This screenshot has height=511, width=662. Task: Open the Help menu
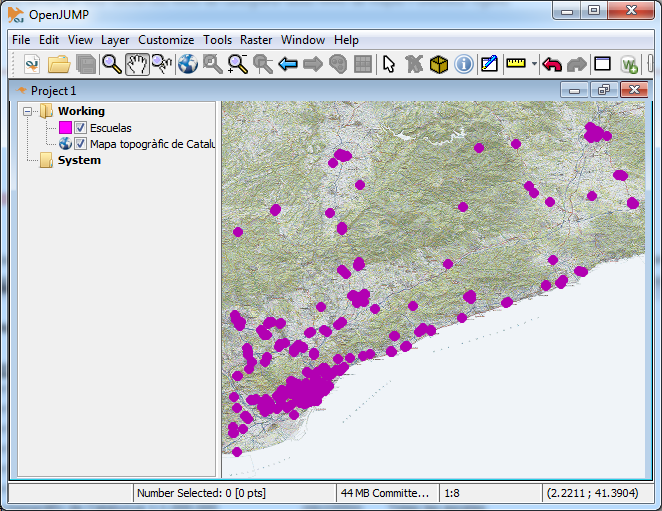coord(346,40)
